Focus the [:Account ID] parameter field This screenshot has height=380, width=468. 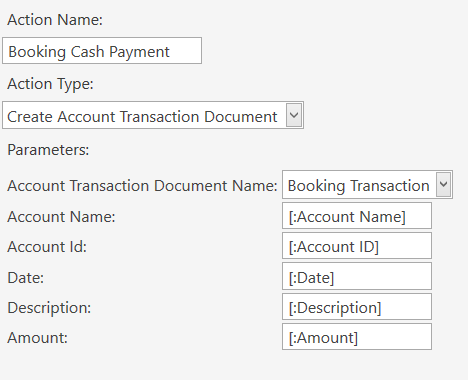[357, 246]
